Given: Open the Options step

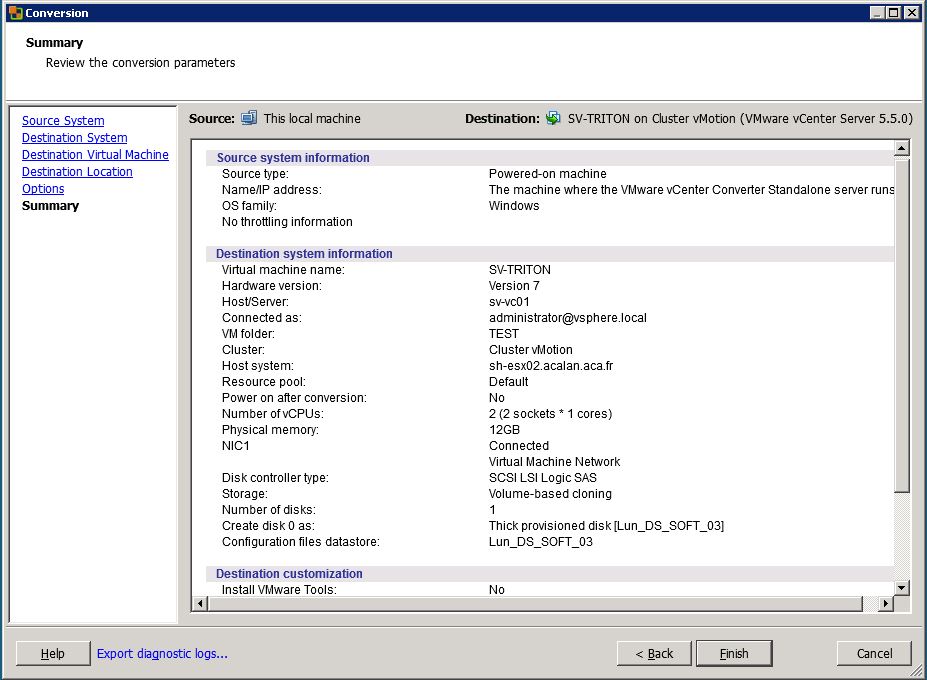Looking at the screenshot, I should coord(43,189).
